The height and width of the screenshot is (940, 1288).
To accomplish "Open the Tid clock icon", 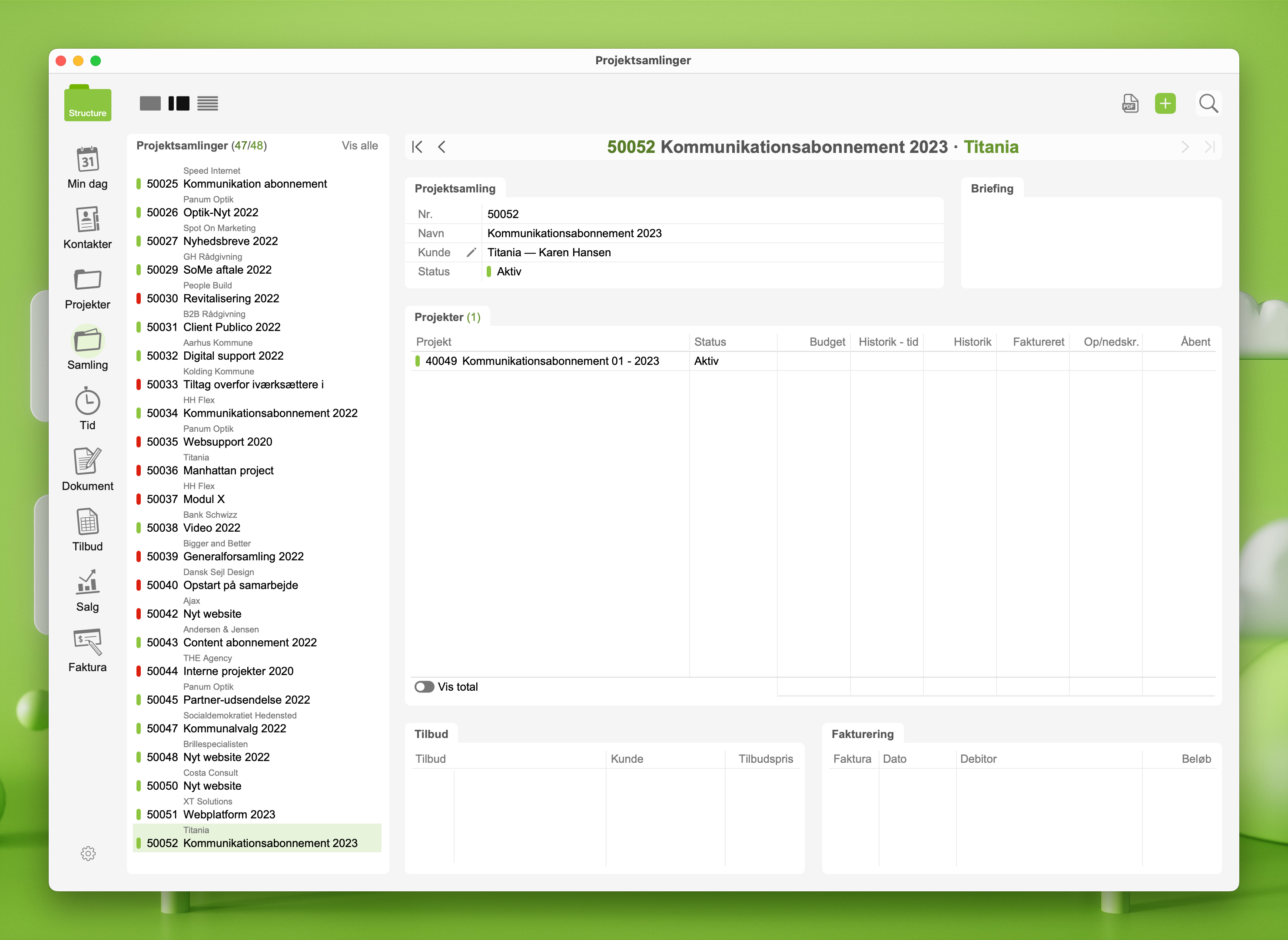I will click(88, 402).
